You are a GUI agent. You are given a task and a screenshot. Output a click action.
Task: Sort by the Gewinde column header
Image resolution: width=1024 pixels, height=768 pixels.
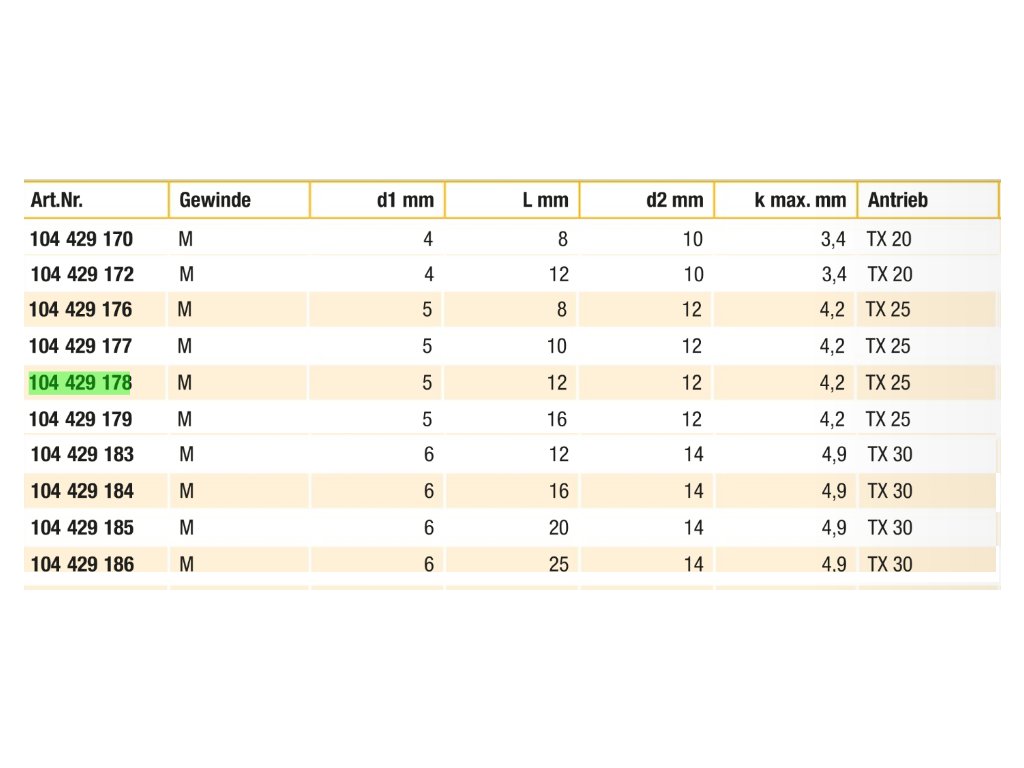(215, 200)
